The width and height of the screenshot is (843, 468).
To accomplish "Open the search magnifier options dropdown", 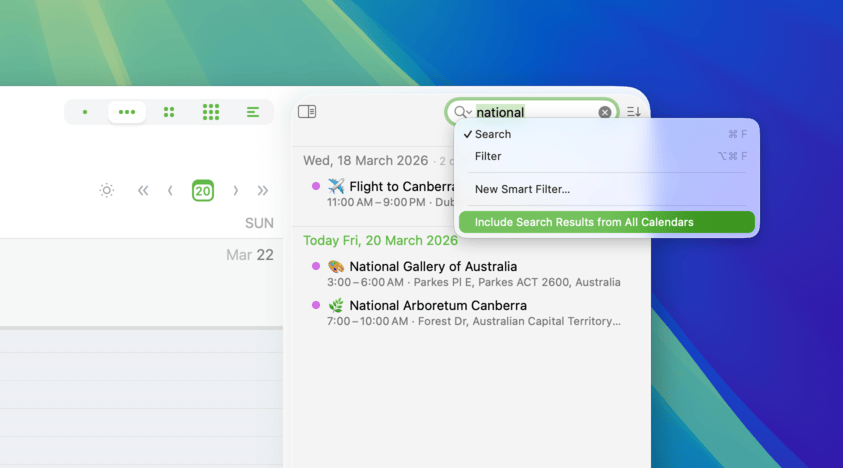I will [462, 112].
